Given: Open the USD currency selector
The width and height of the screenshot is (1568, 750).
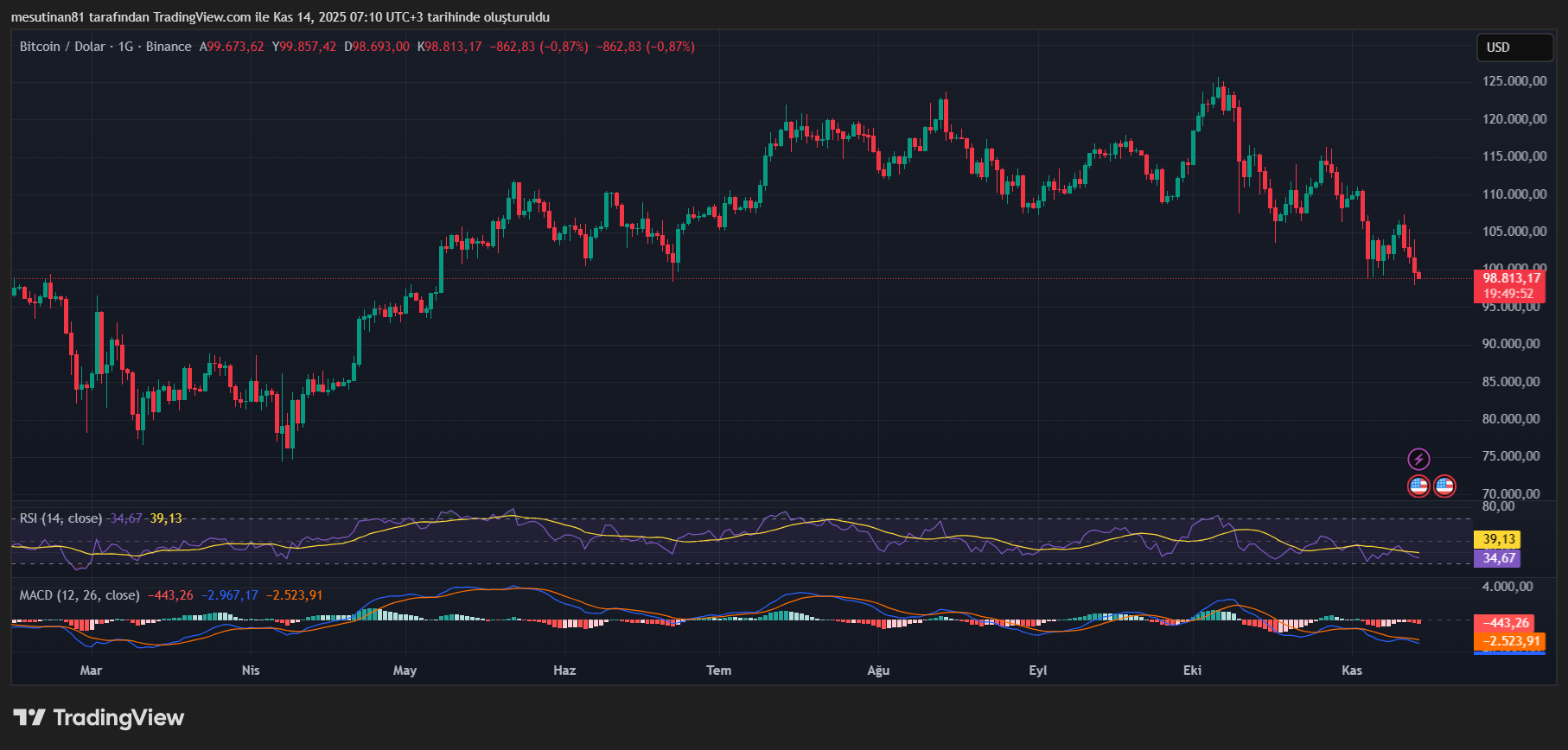Looking at the screenshot, I should 1514,48.
